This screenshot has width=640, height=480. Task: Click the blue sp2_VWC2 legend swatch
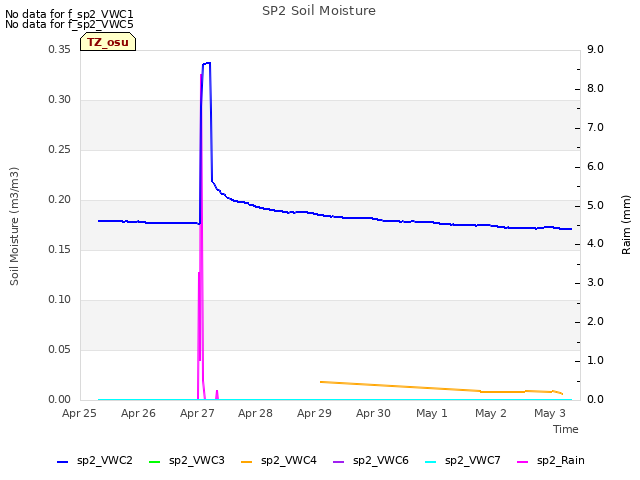click(x=62, y=462)
